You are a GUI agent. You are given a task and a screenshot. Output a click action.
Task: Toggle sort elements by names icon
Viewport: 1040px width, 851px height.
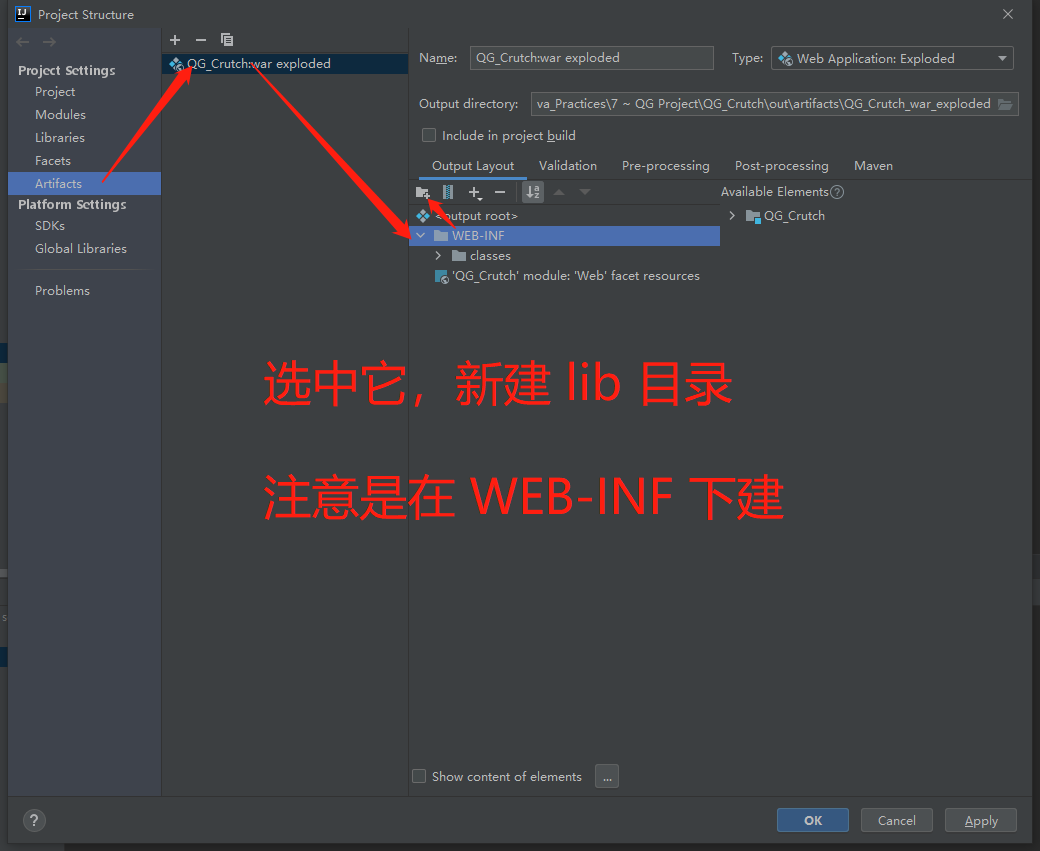[x=533, y=192]
